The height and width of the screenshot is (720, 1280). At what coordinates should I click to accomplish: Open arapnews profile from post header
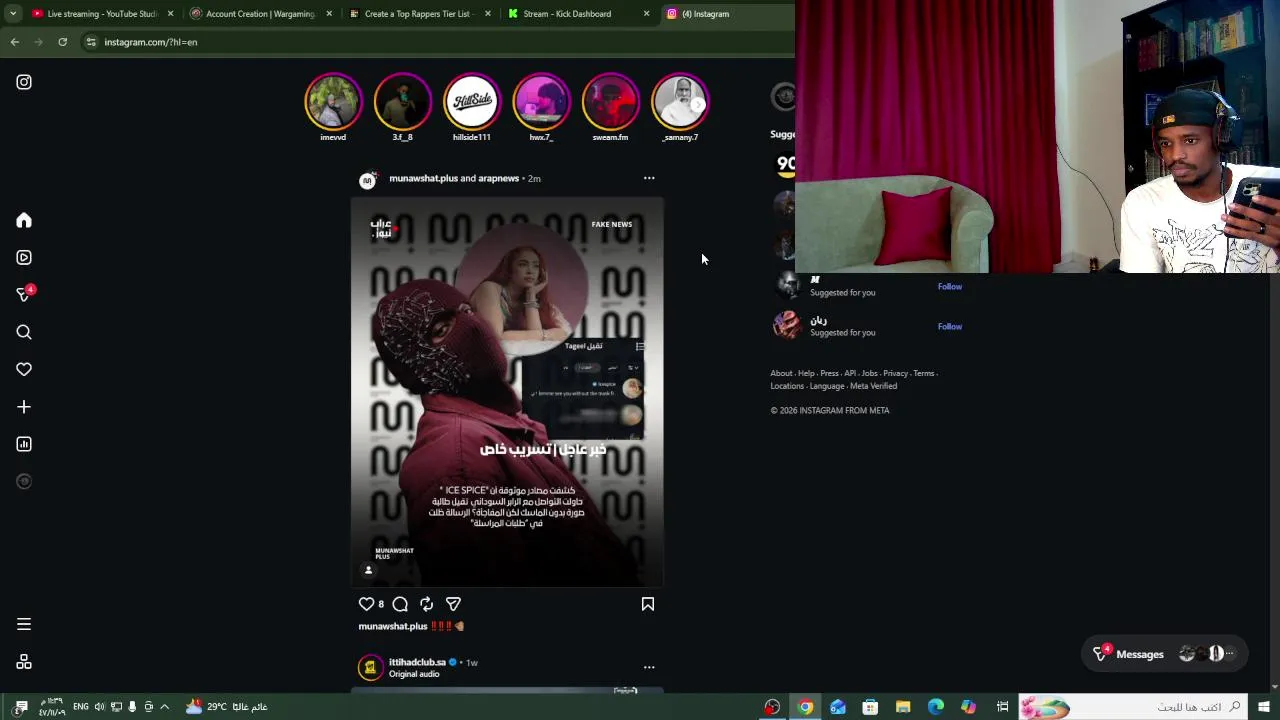pos(498,178)
